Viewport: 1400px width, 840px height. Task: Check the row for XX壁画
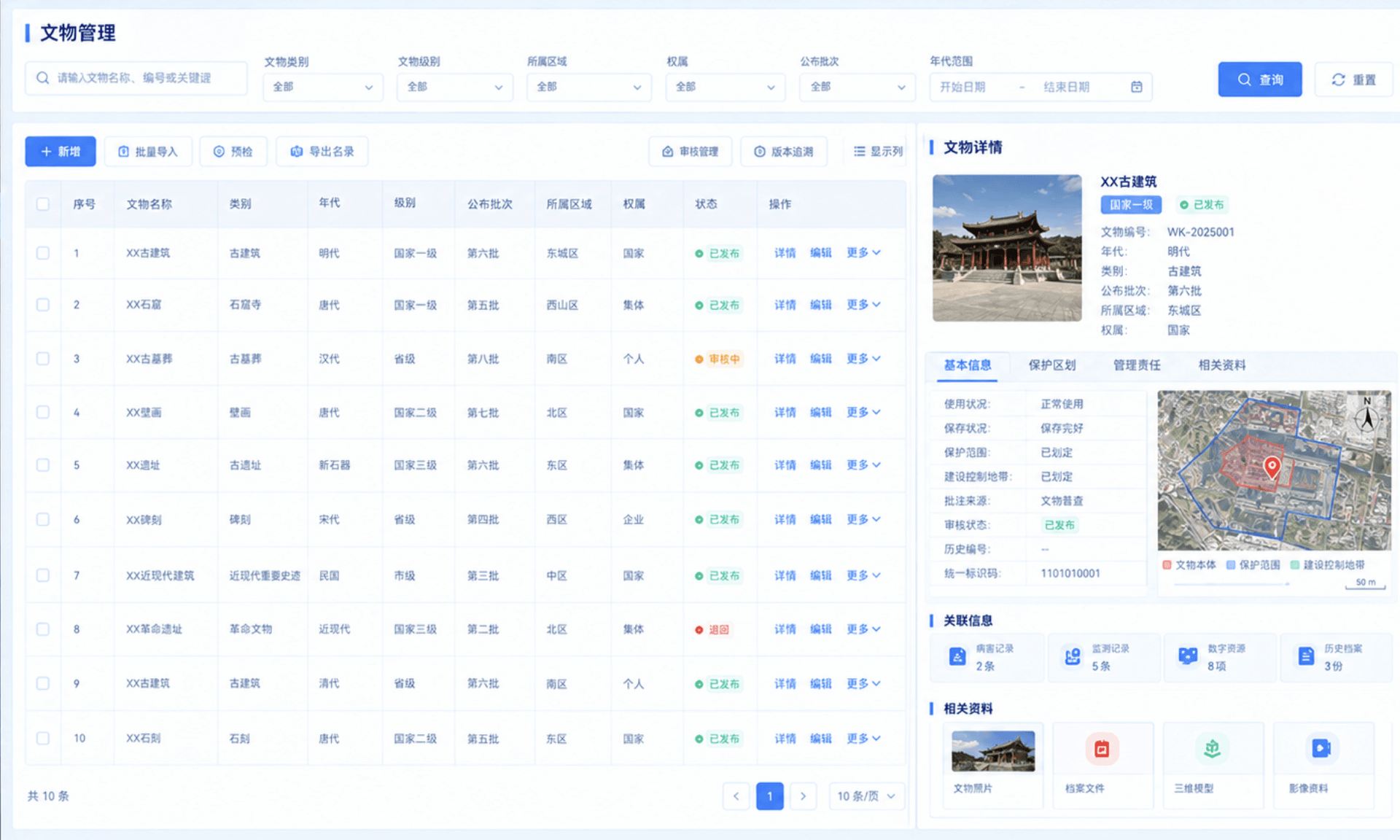(x=43, y=412)
